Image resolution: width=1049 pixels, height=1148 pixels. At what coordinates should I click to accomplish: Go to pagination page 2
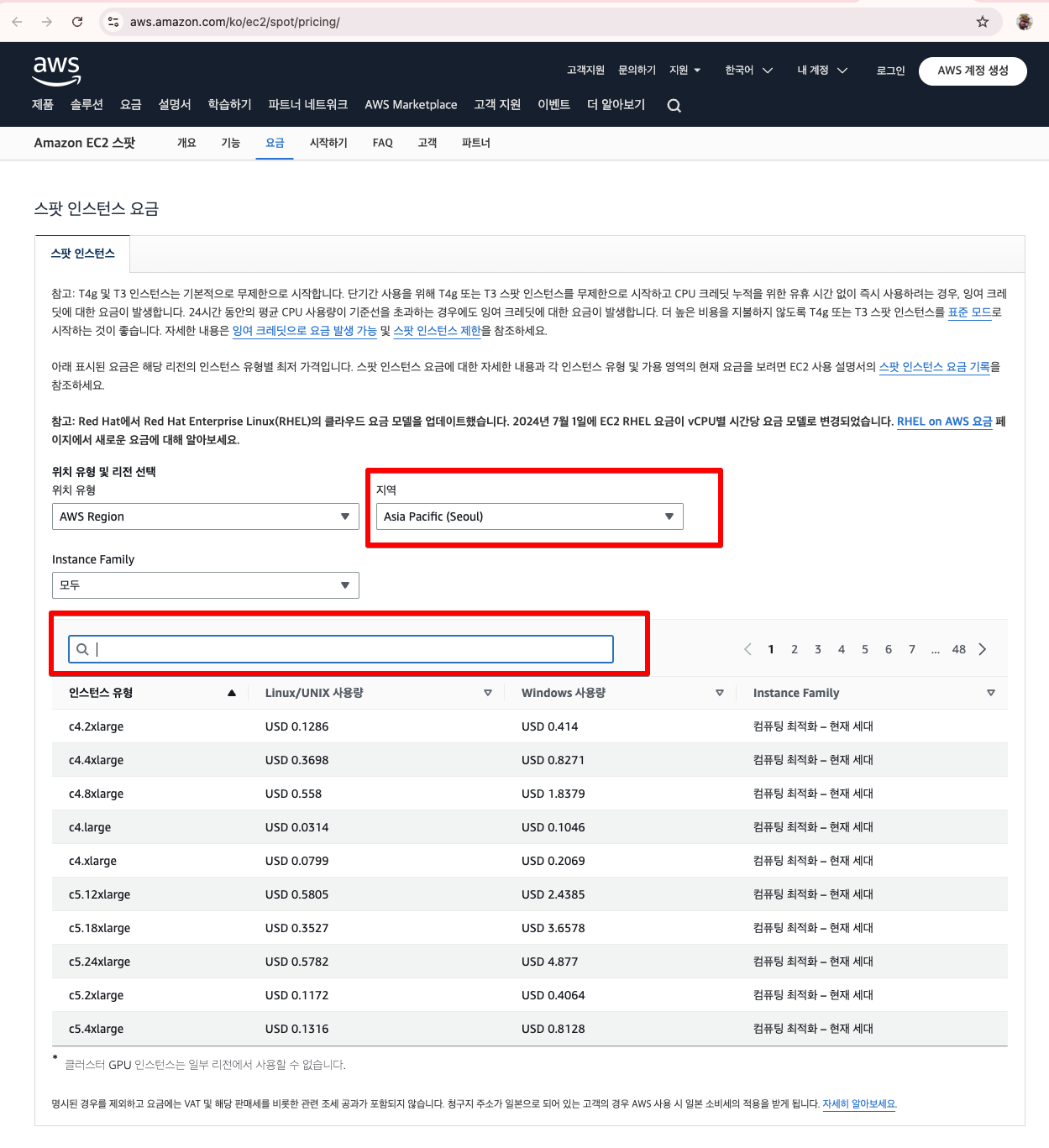click(795, 649)
